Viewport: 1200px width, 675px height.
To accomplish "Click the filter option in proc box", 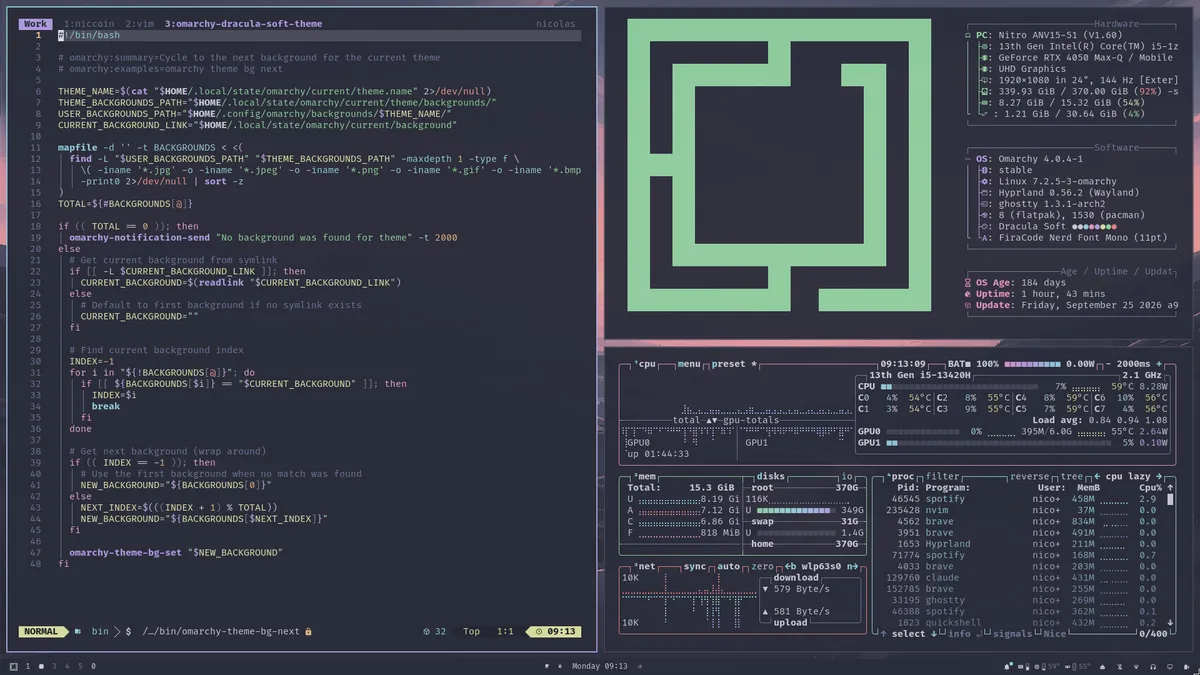I will point(942,477).
